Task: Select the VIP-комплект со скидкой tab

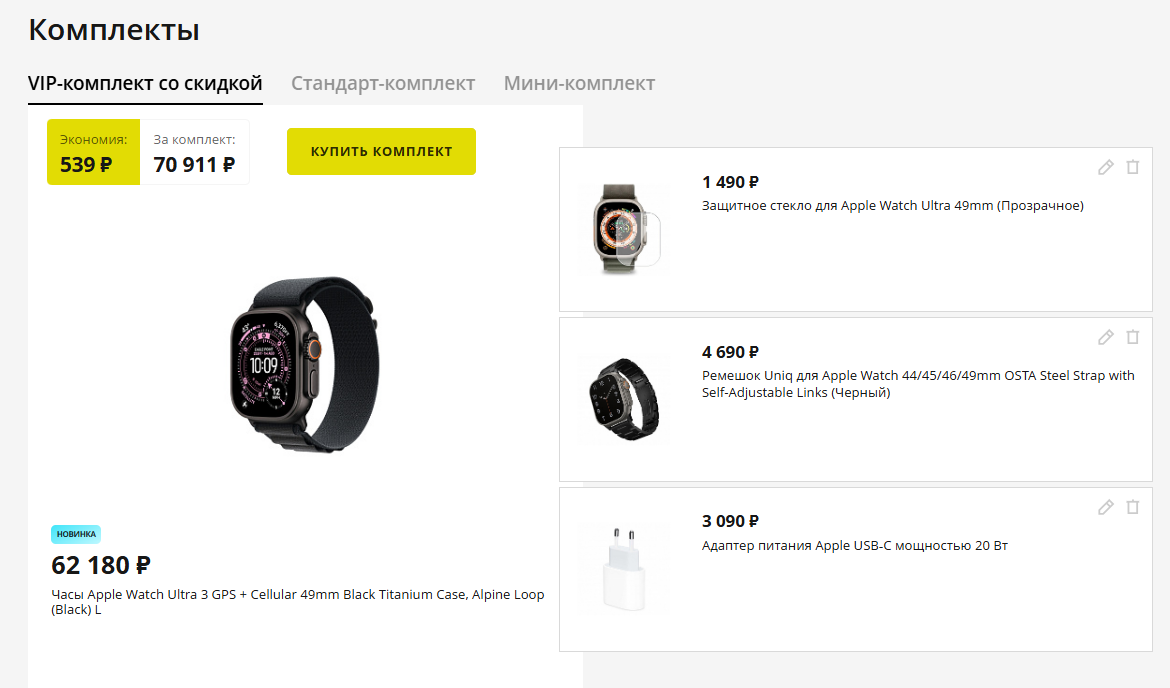Action: click(x=146, y=84)
